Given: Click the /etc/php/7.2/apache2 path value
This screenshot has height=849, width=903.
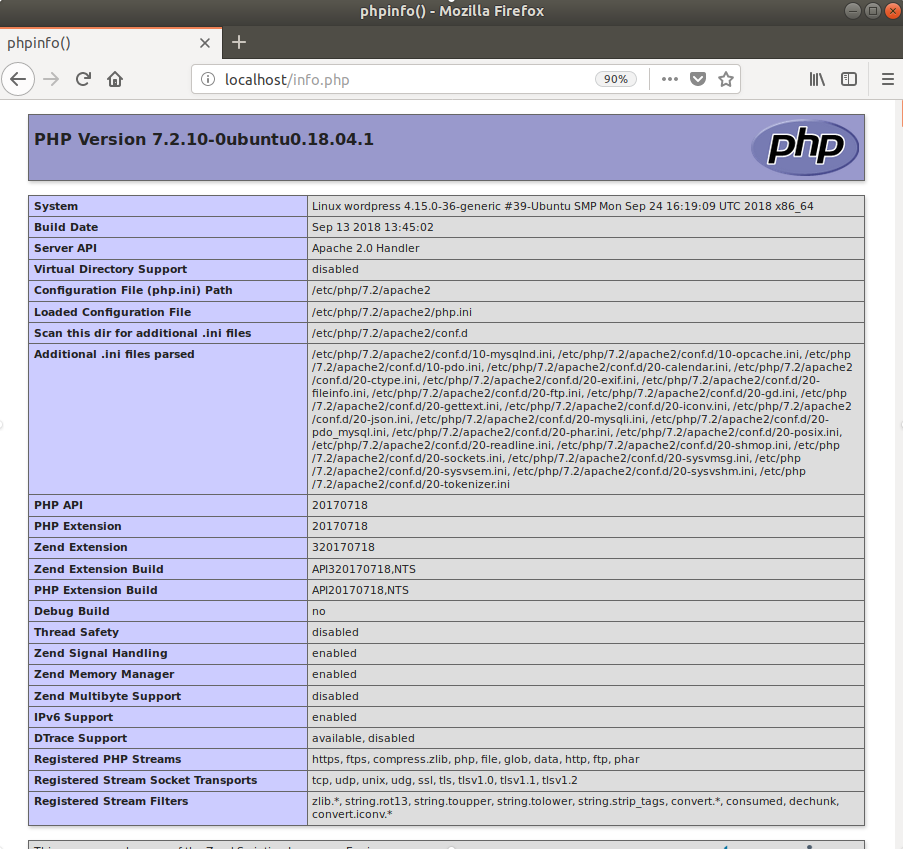Looking at the screenshot, I should [x=371, y=290].
